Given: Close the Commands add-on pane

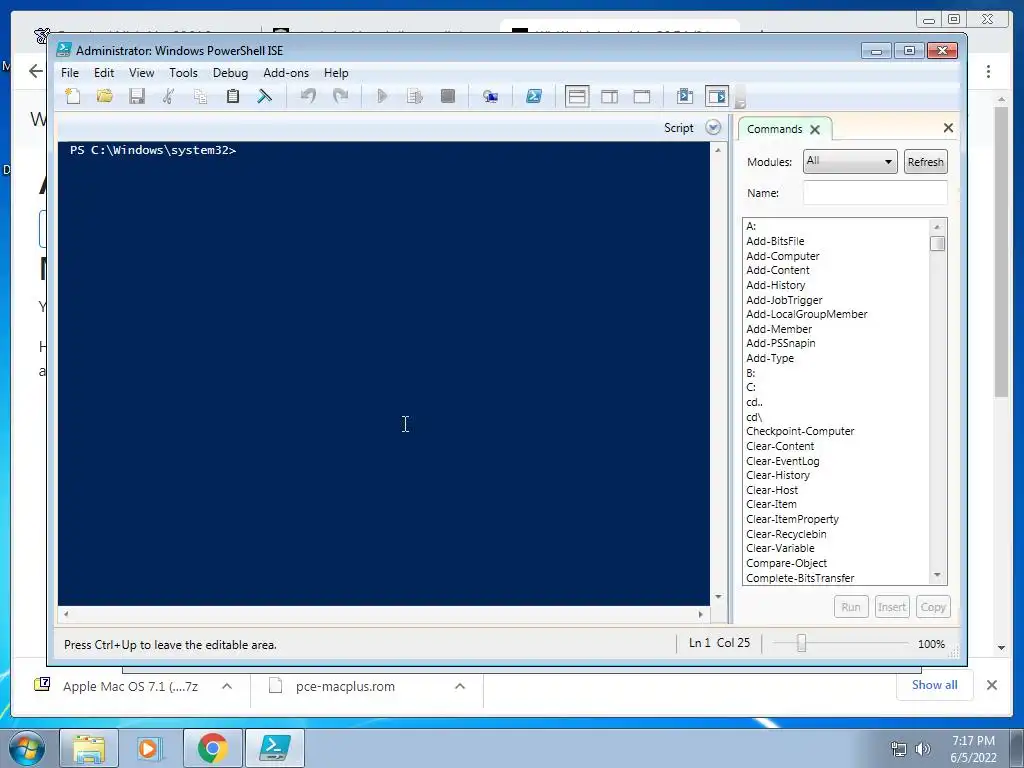Looking at the screenshot, I should pyautogui.click(x=948, y=128).
